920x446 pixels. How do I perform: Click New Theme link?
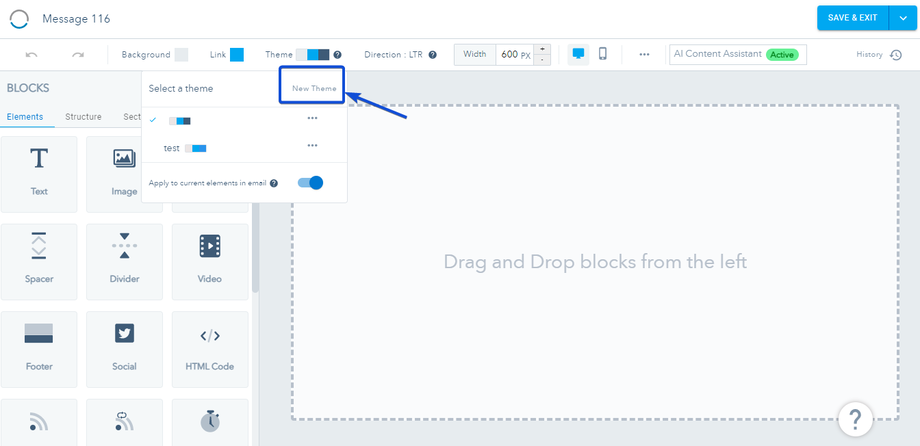(314, 89)
